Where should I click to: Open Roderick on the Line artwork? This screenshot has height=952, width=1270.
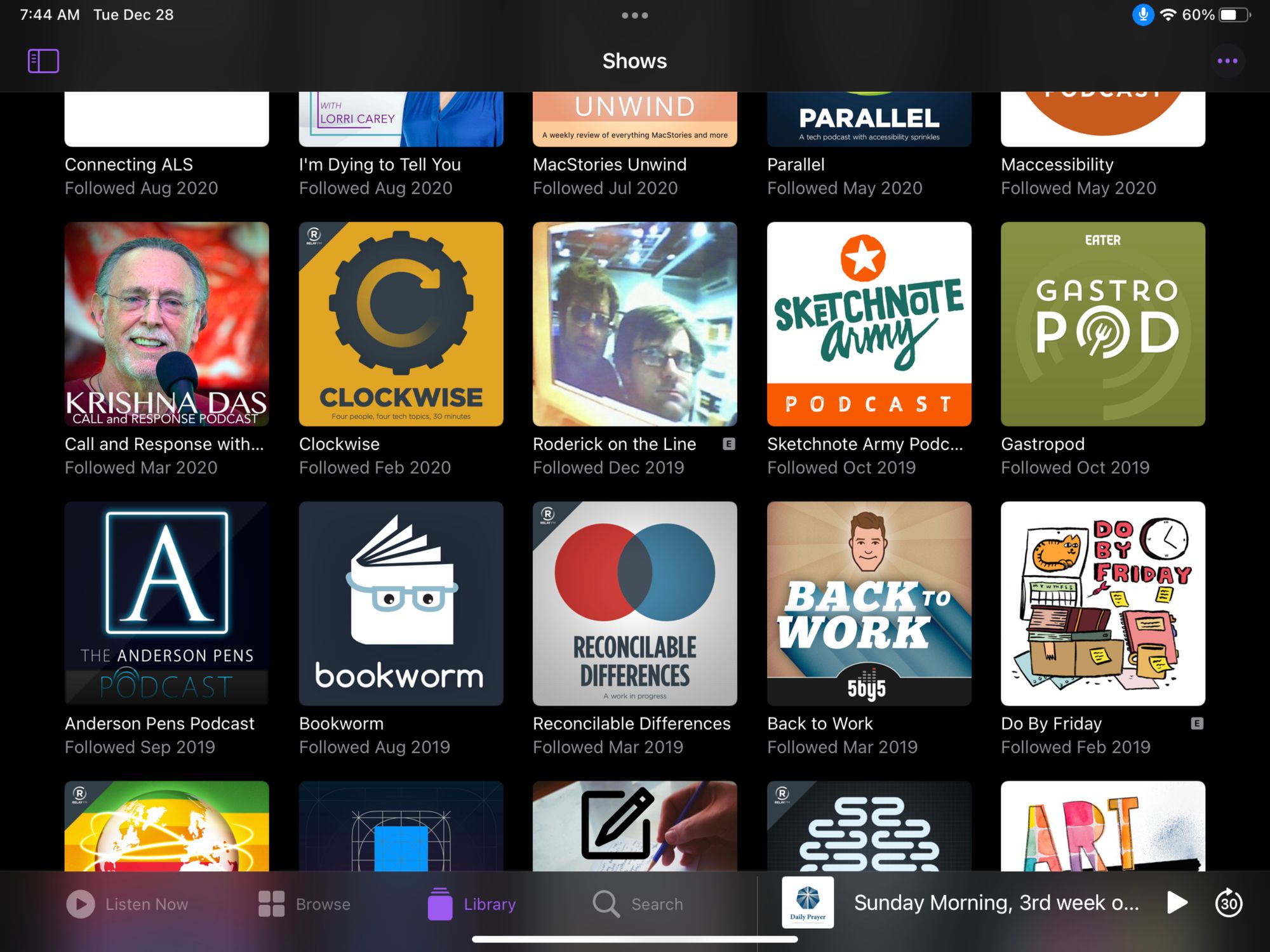(635, 324)
